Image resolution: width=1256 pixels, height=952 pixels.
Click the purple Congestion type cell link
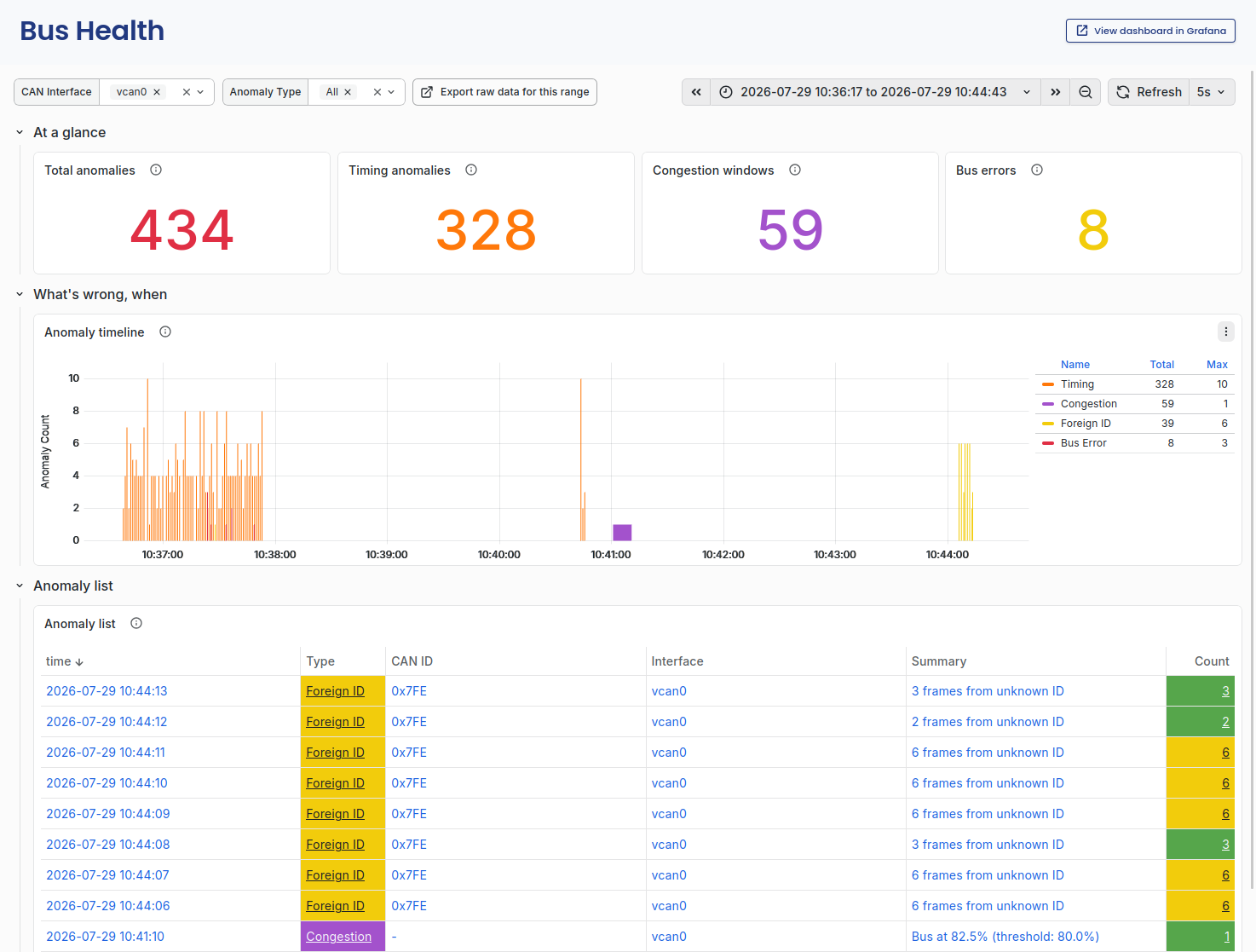tap(338, 937)
